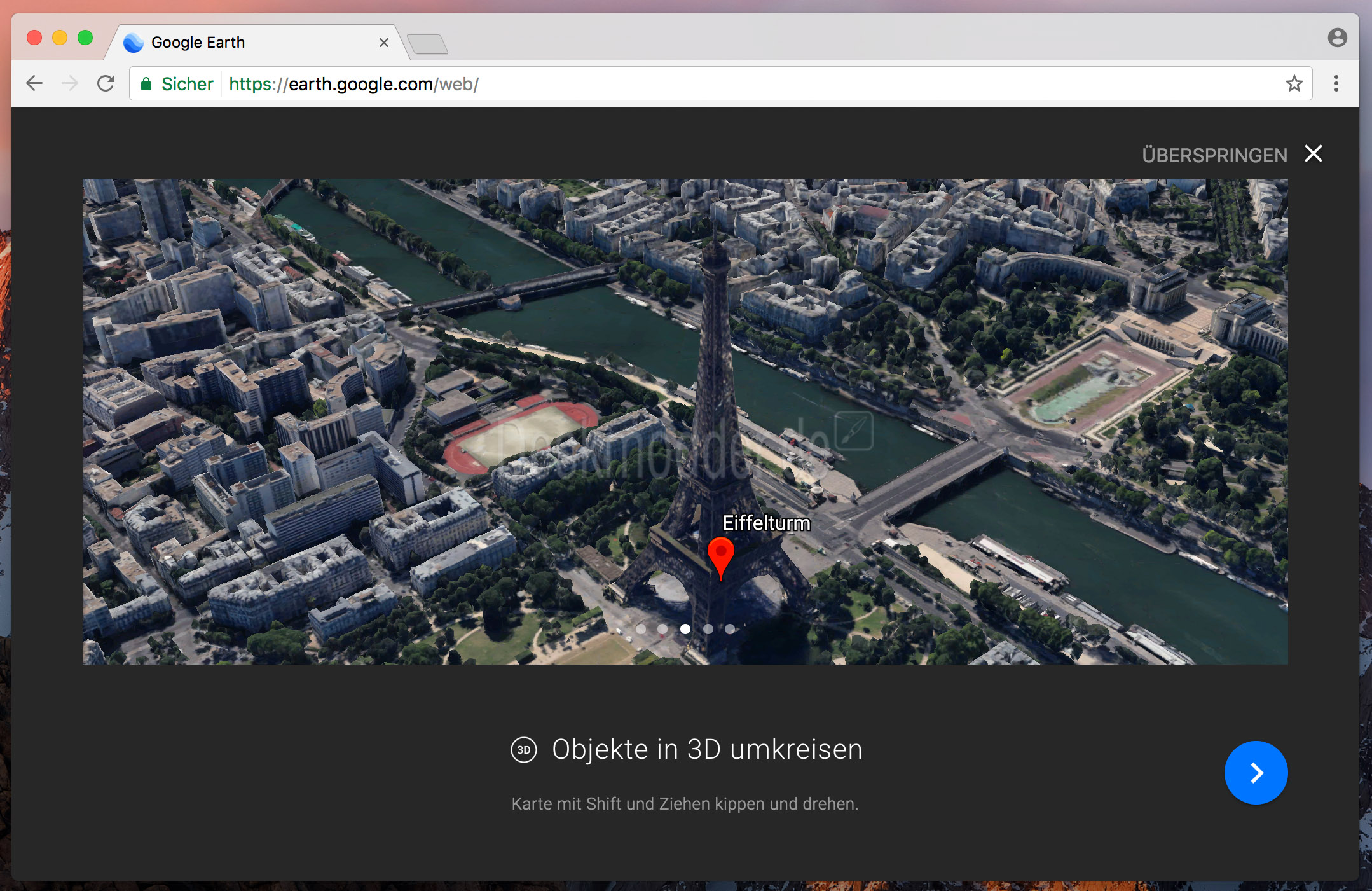
Task: Maximize Chrome with the green button
Action: pyautogui.click(x=85, y=38)
